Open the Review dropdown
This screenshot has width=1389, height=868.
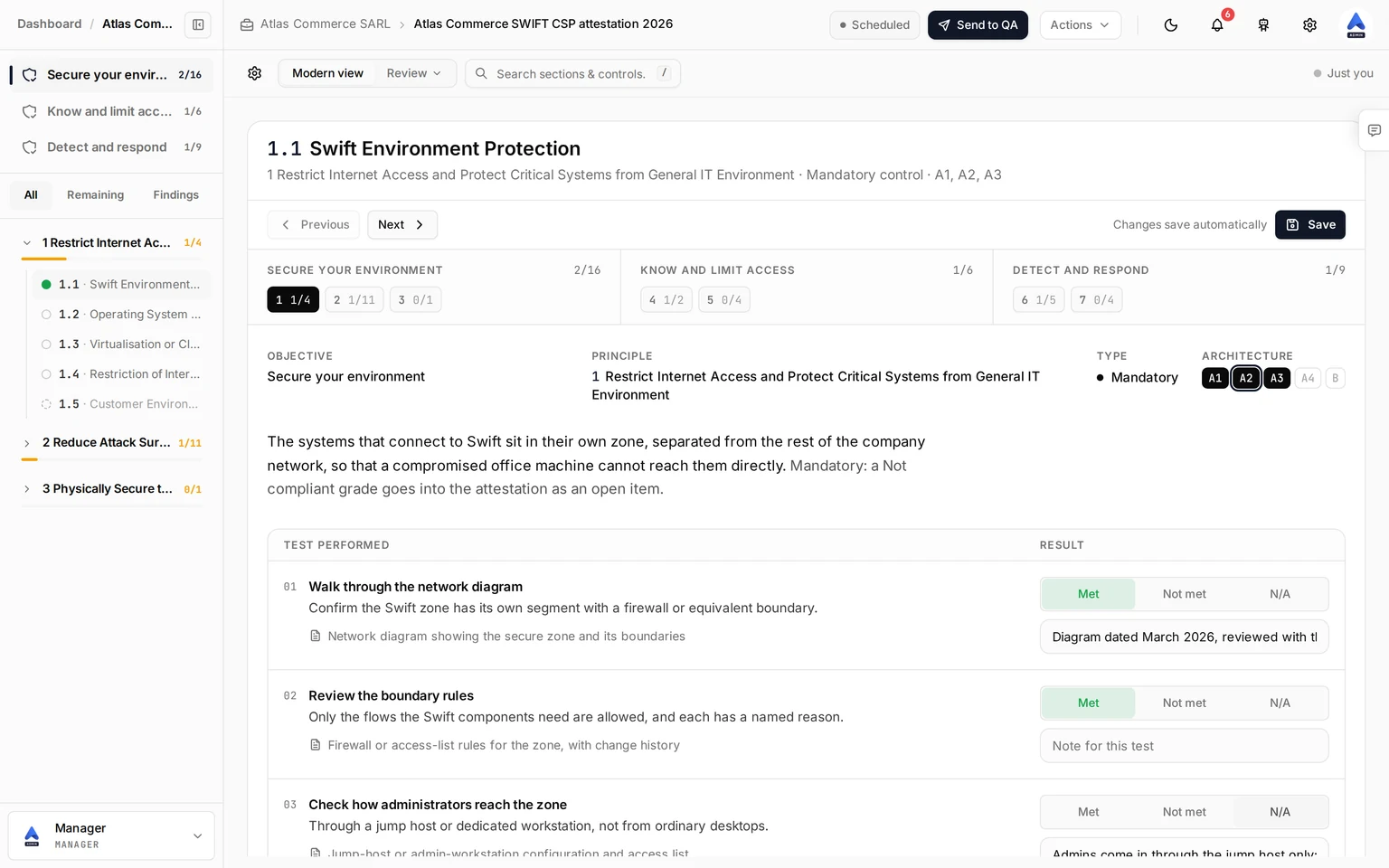tap(414, 73)
